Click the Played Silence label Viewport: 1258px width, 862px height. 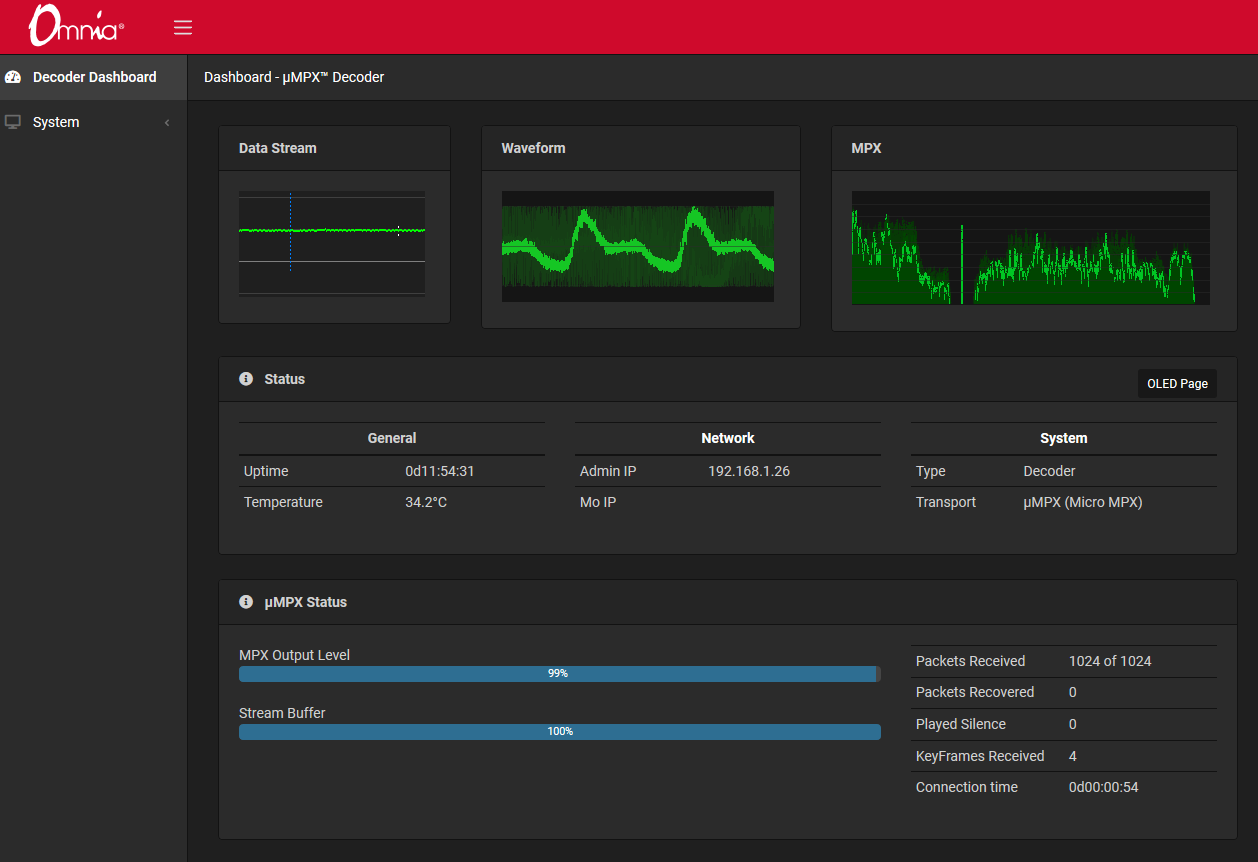[961, 724]
